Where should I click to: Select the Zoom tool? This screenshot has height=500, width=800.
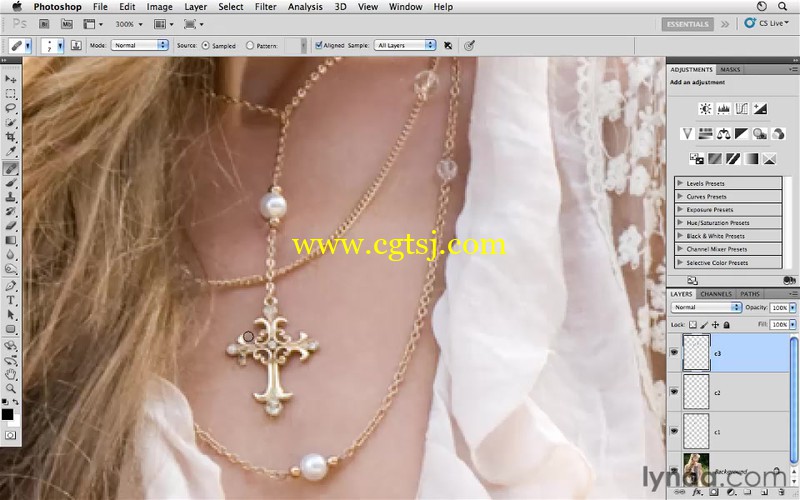11,389
